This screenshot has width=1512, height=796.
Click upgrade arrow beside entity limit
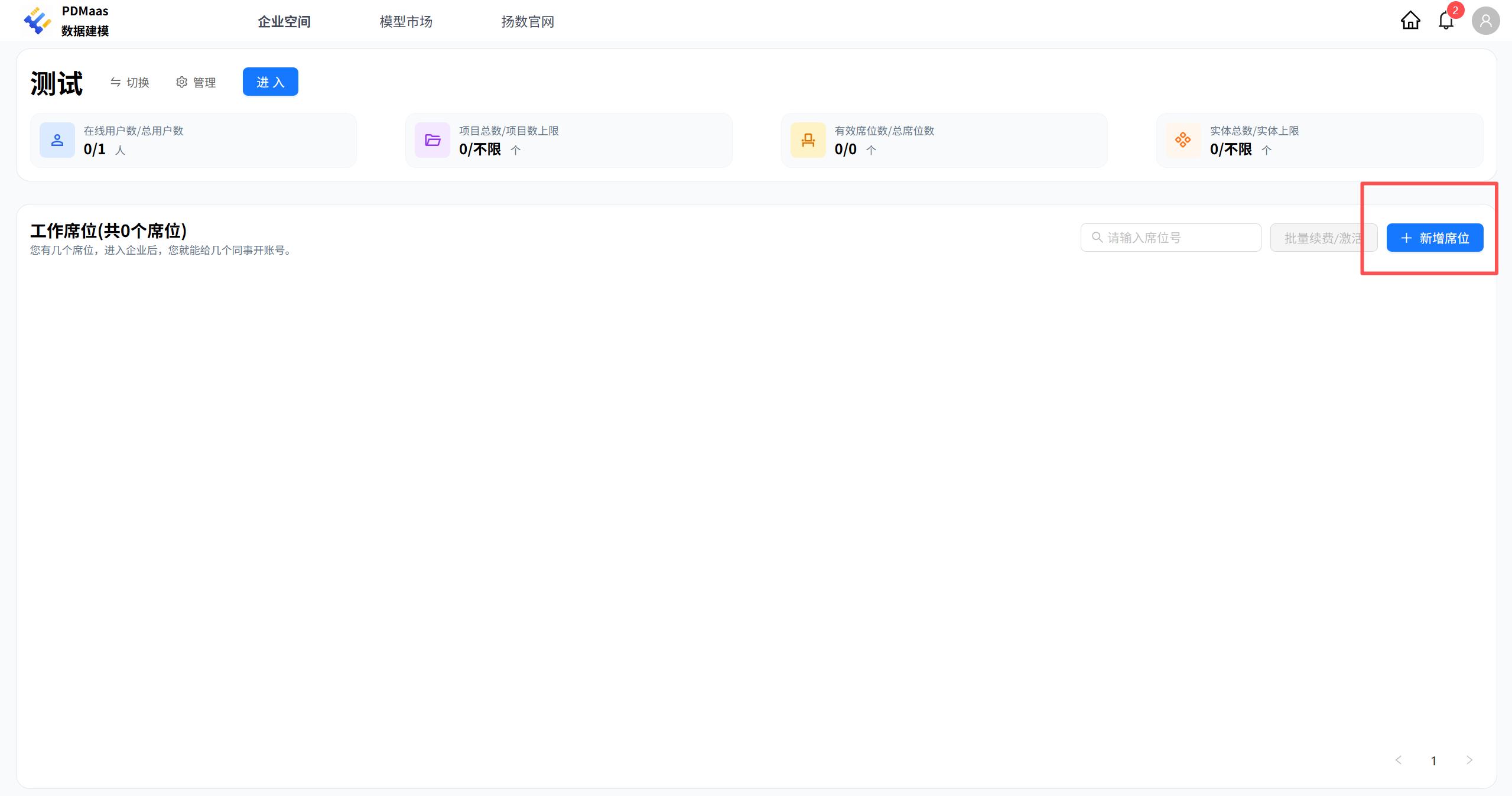pos(1266,150)
